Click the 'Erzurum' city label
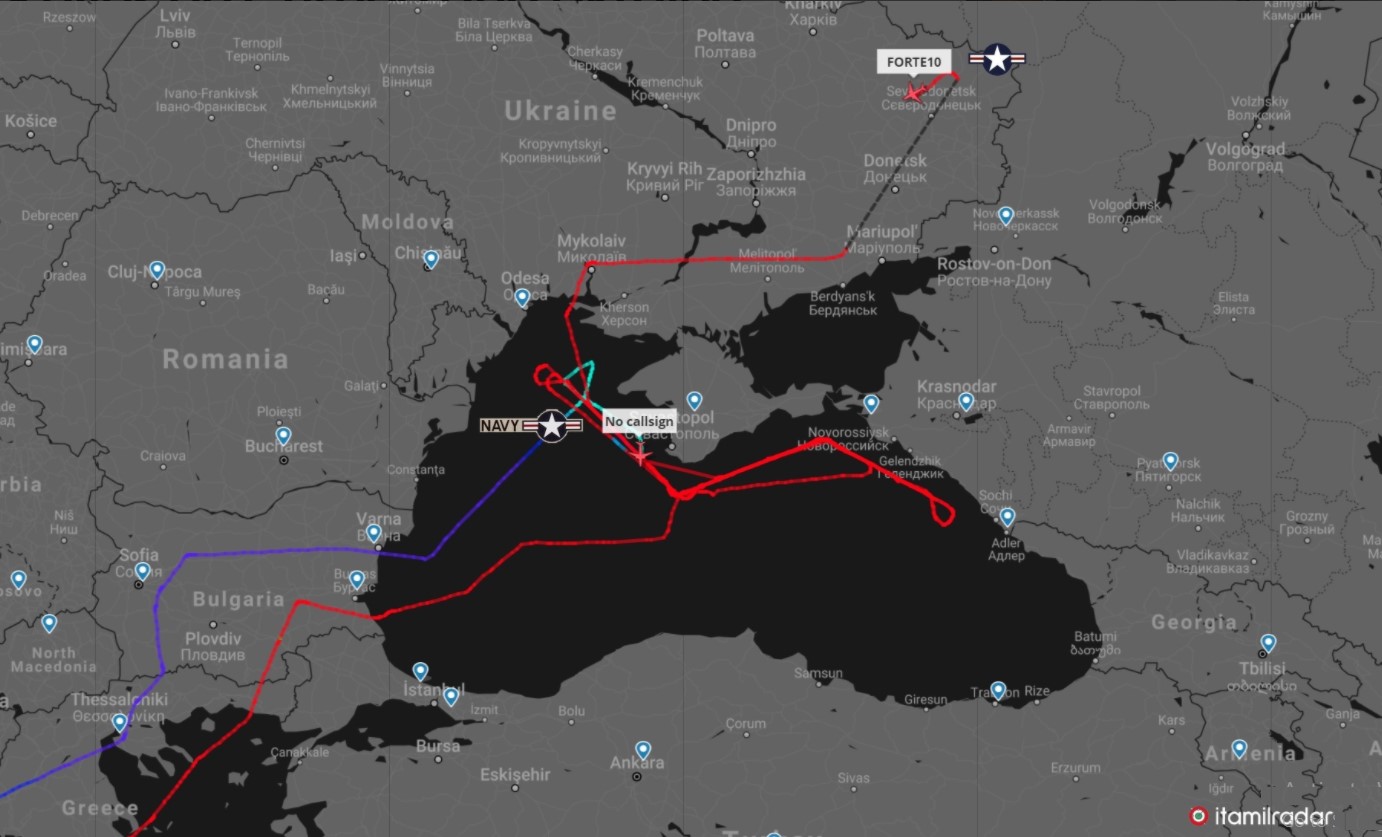 click(1076, 767)
